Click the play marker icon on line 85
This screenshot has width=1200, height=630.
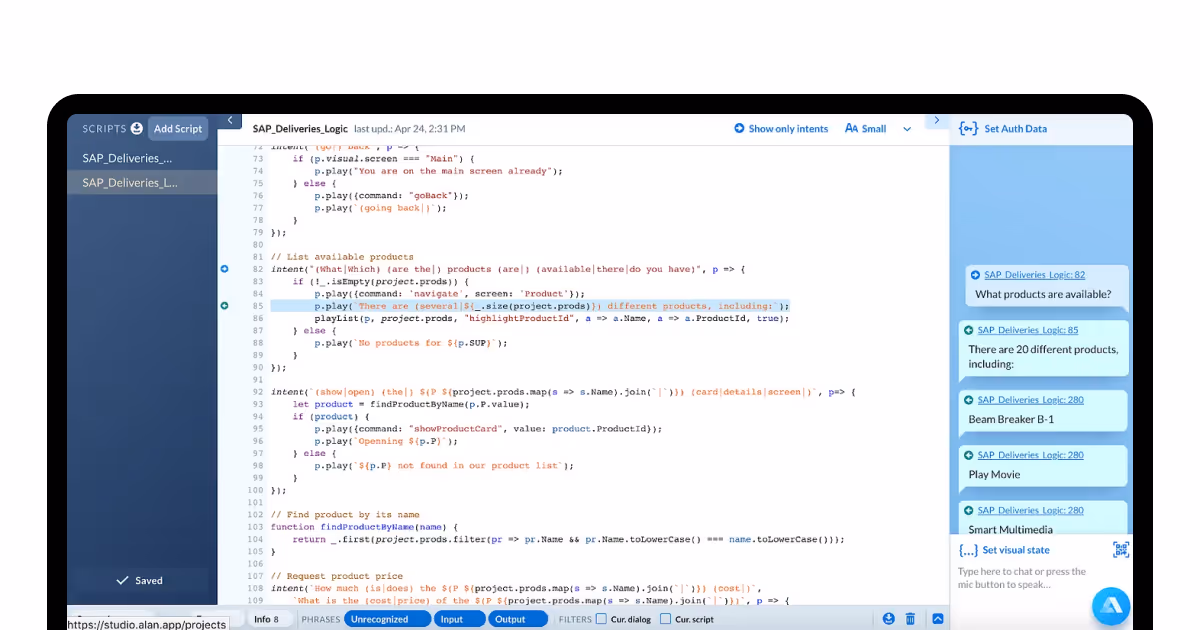224,305
